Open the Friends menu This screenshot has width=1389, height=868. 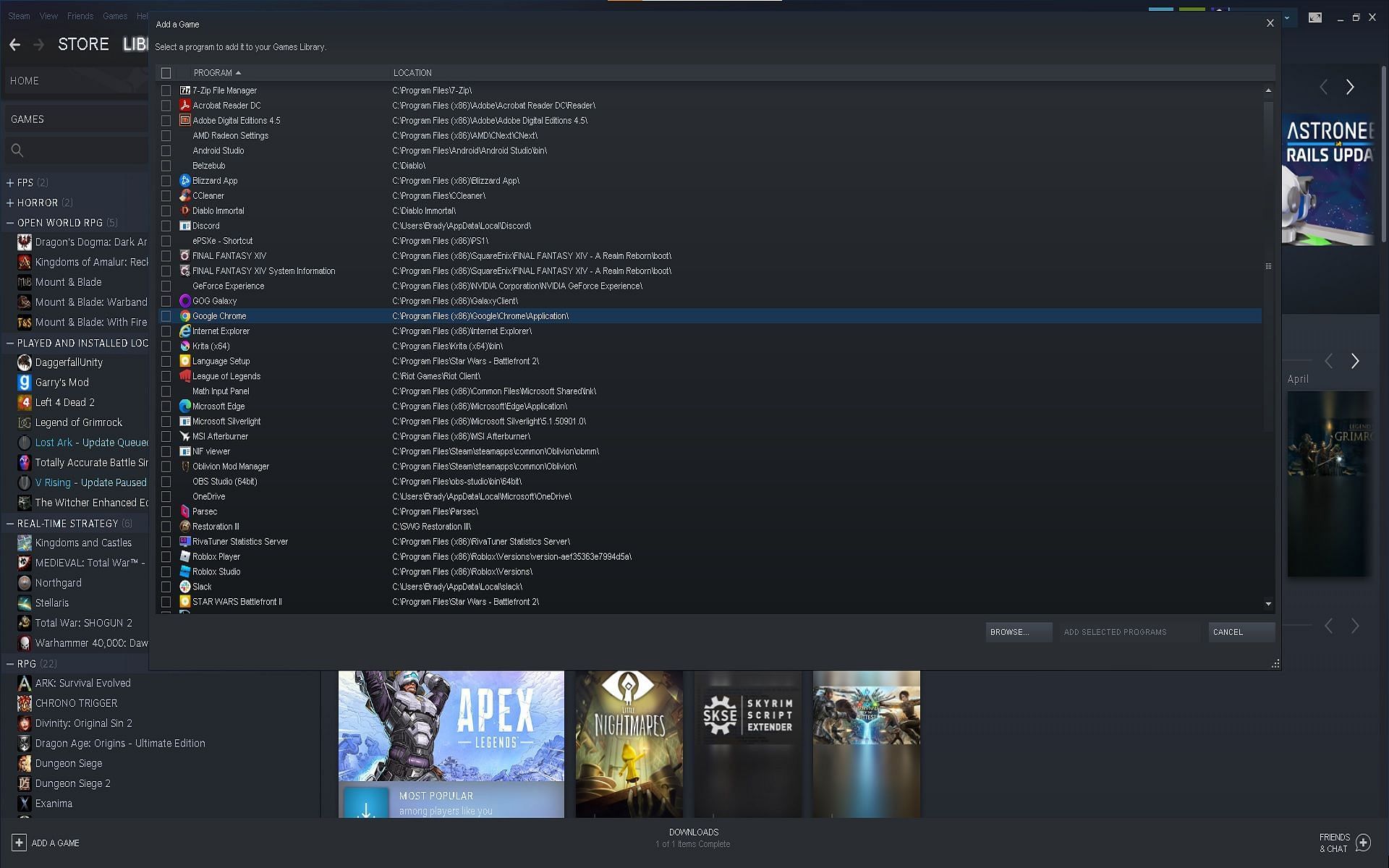pos(80,16)
